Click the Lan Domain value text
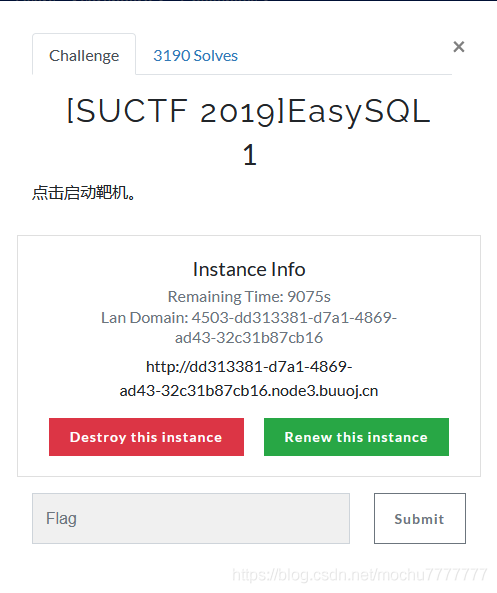497x593 pixels. point(249,328)
